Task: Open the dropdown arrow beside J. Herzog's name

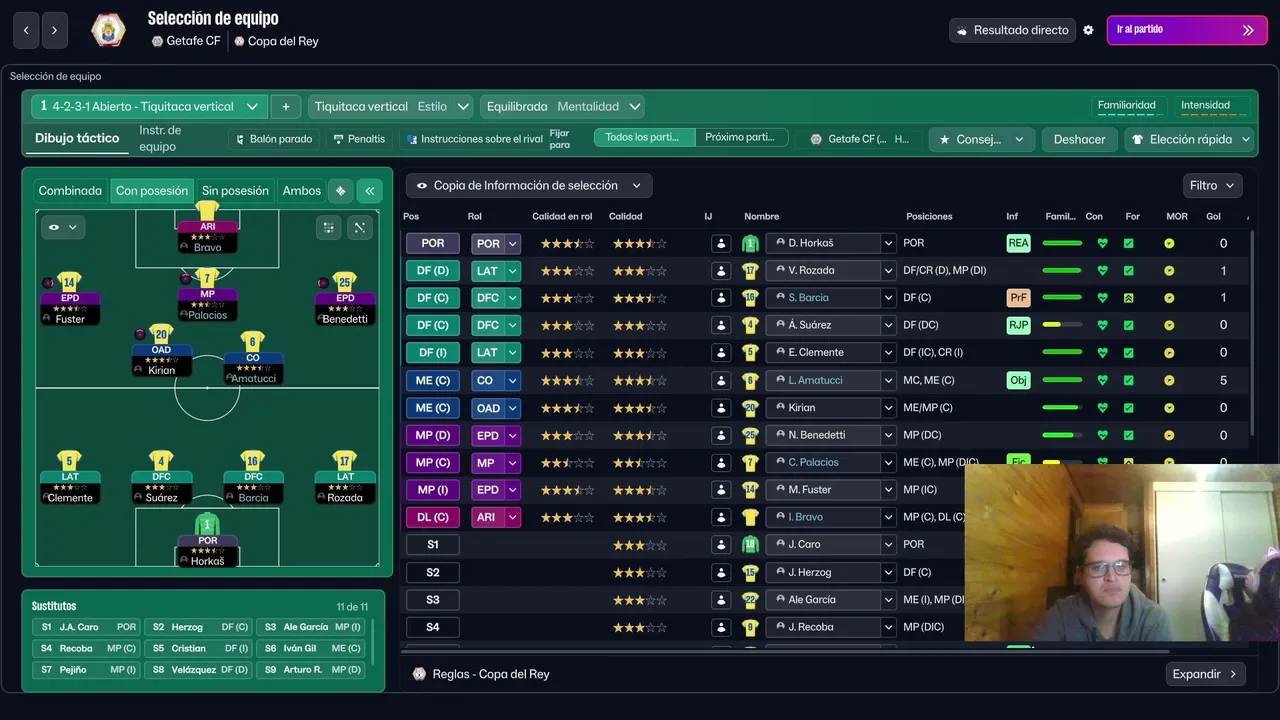Action: (887, 572)
